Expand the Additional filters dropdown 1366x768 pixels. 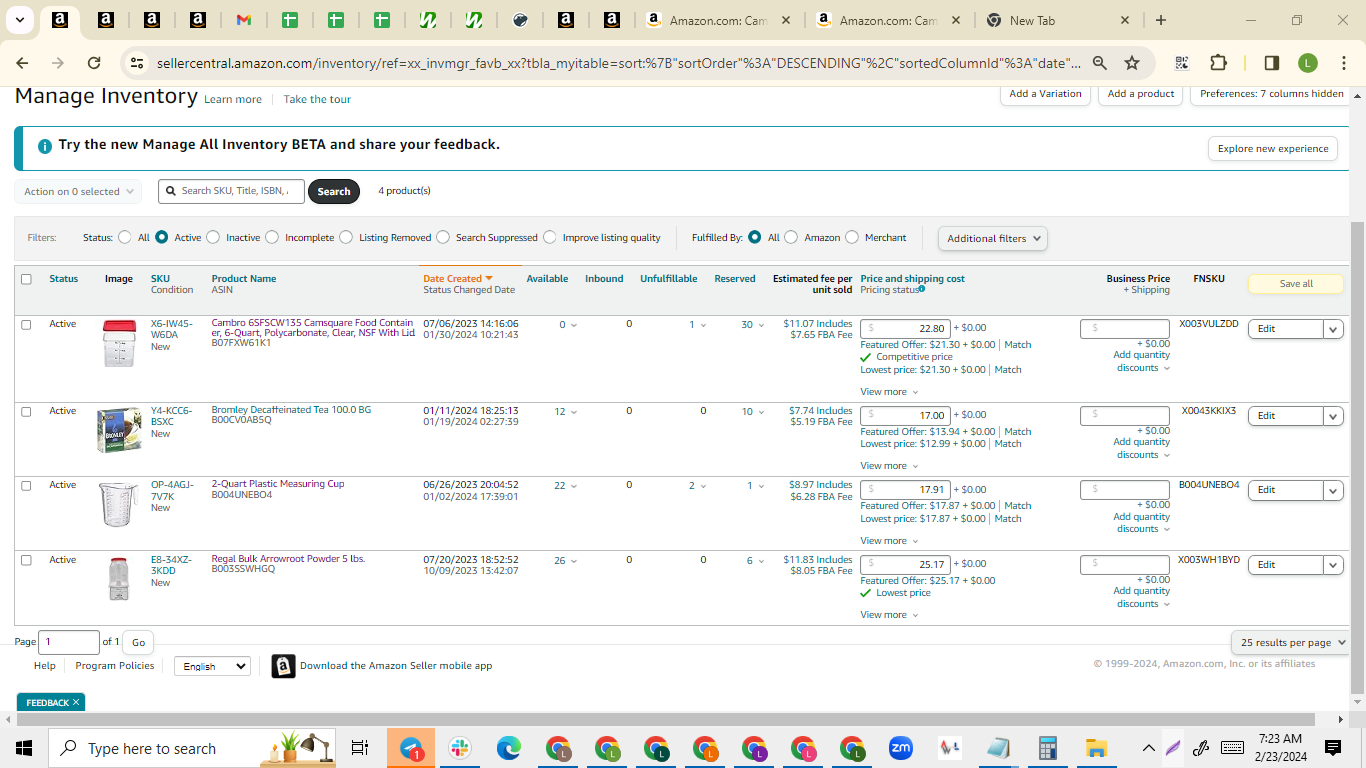(x=993, y=238)
